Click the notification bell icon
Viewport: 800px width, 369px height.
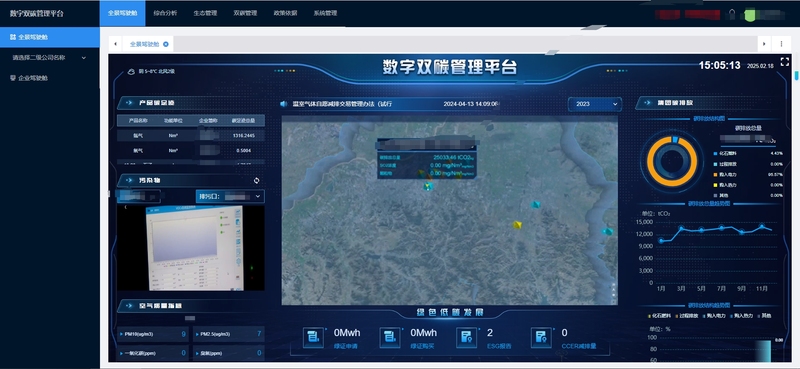pyautogui.click(x=732, y=14)
